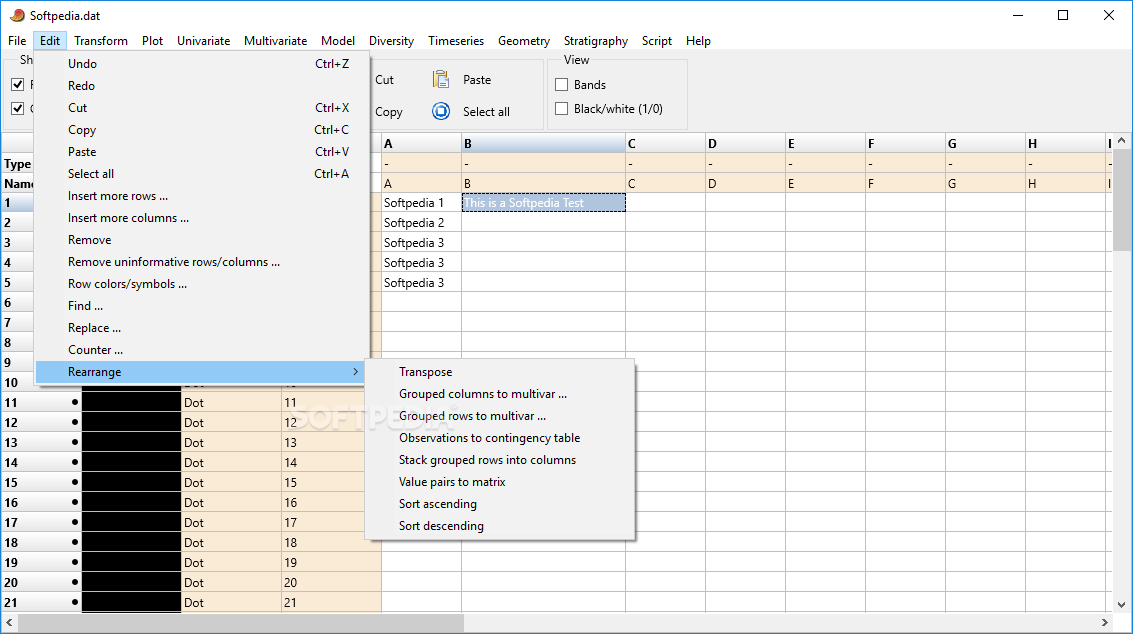Open the Geometry menu

click(x=524, y=40)
